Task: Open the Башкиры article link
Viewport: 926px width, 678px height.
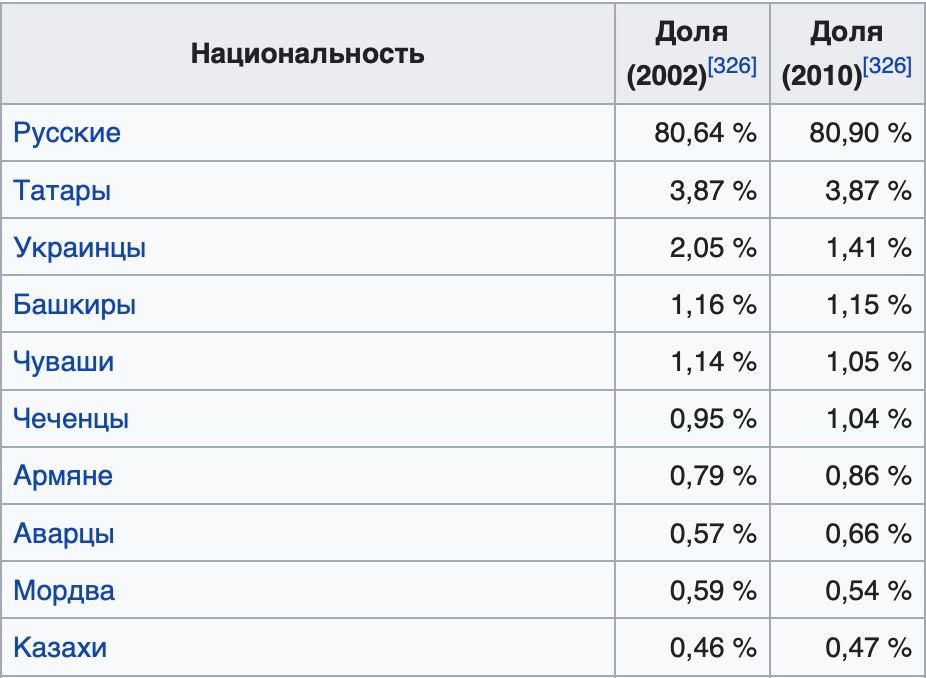Action: (x=74, y=304)
